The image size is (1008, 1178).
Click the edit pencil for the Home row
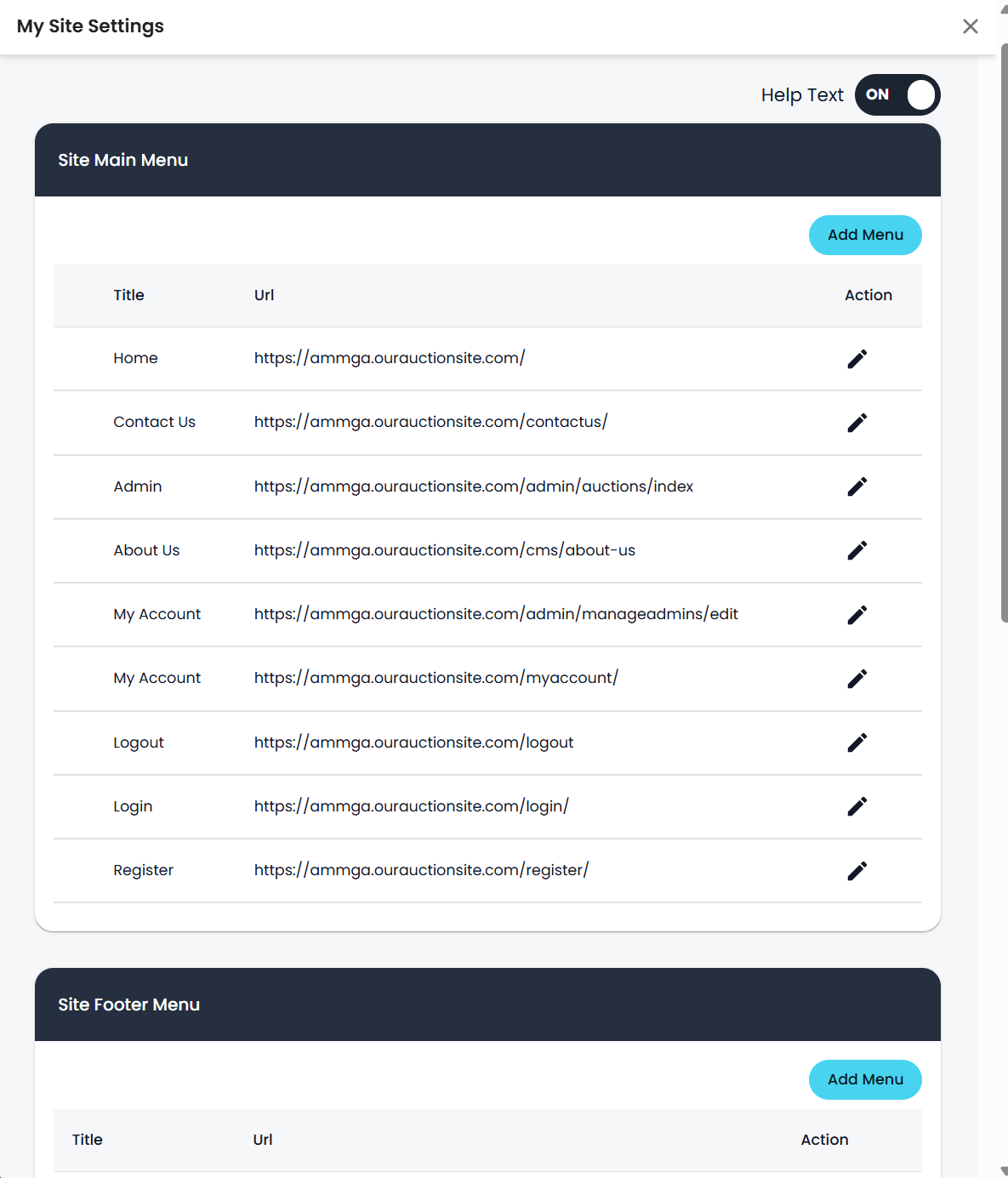click(857, 359)
